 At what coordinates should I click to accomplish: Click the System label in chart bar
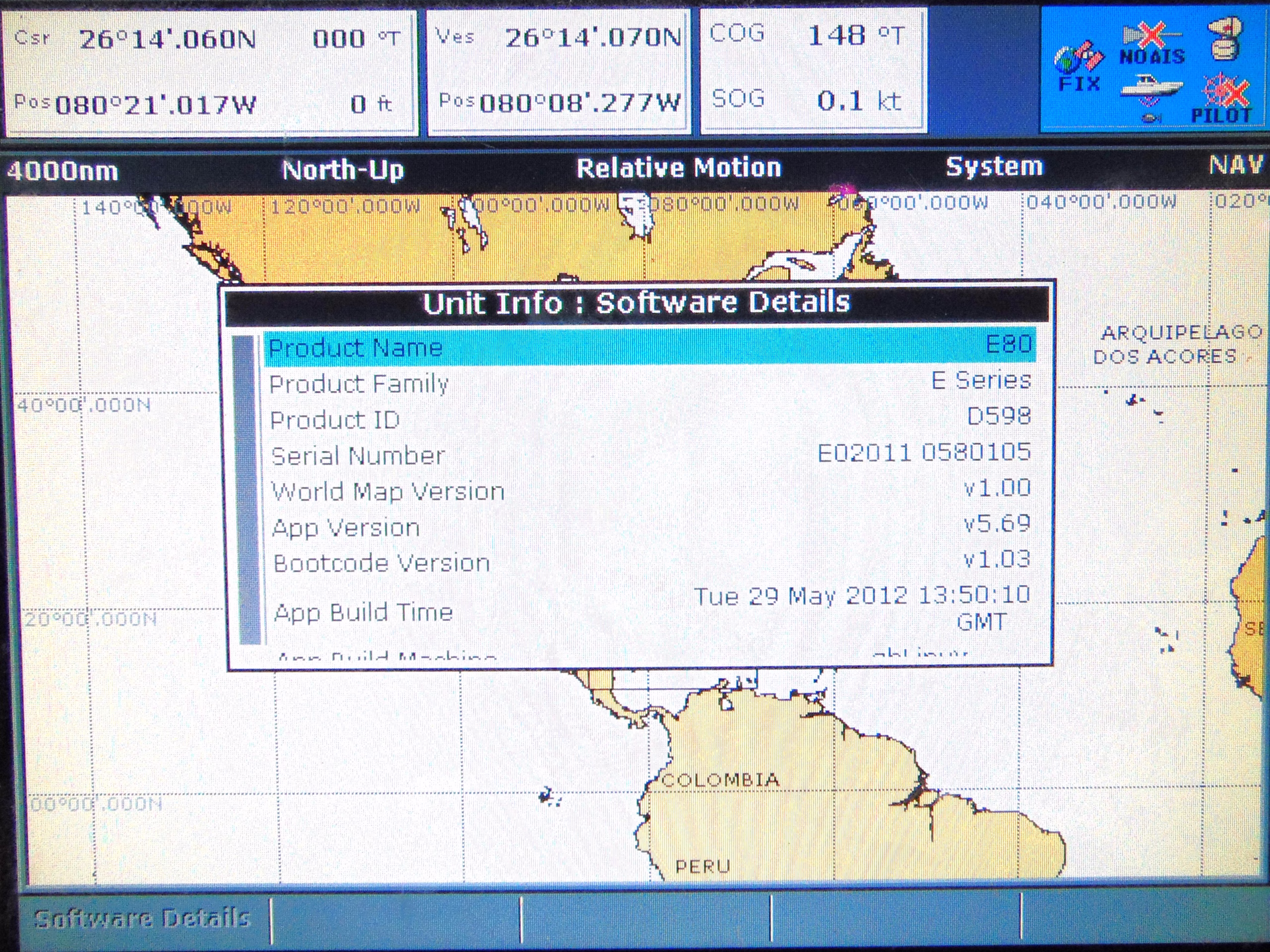tap(994, 167)
